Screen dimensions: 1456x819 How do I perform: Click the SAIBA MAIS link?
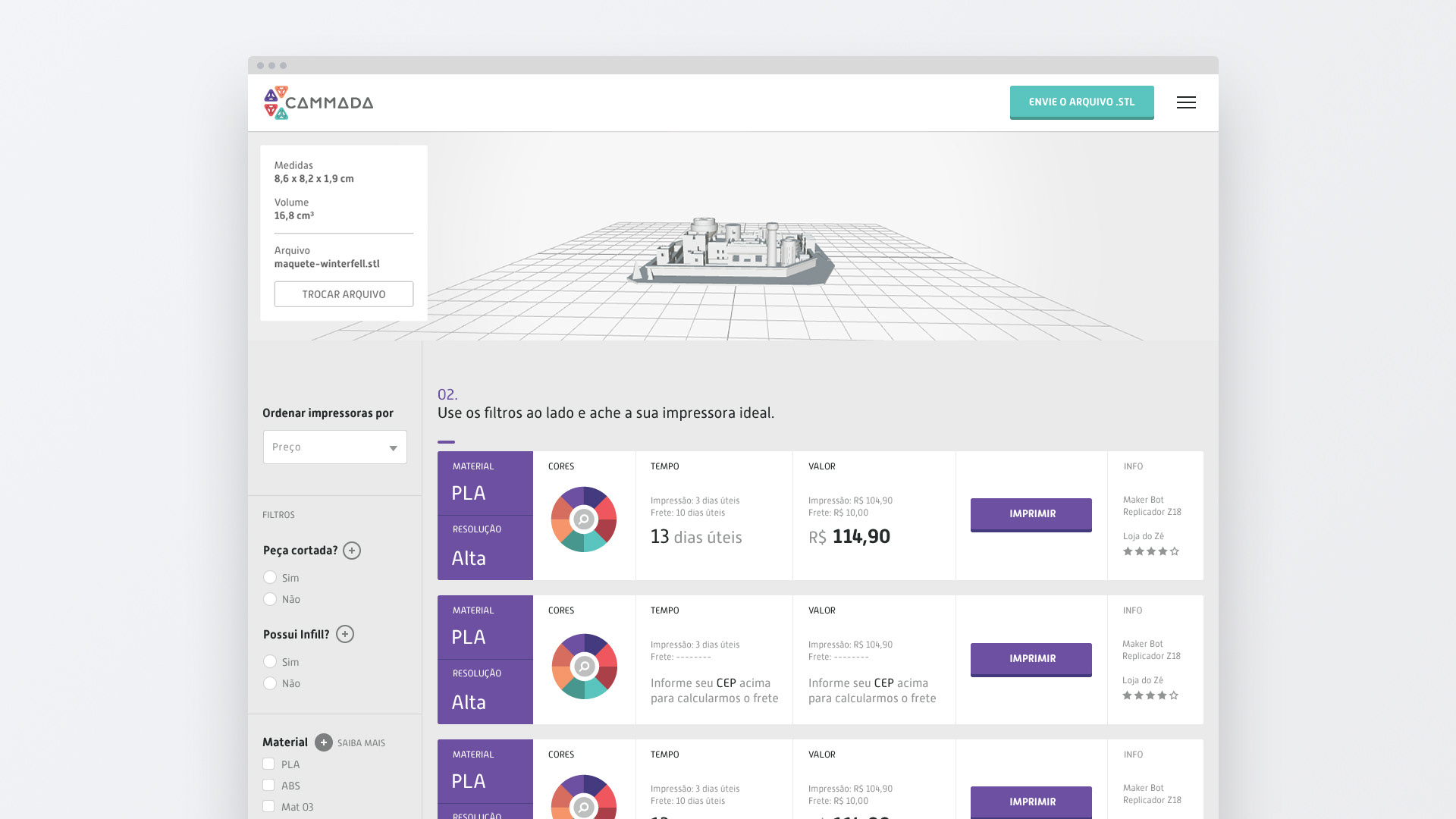(361, 743)
